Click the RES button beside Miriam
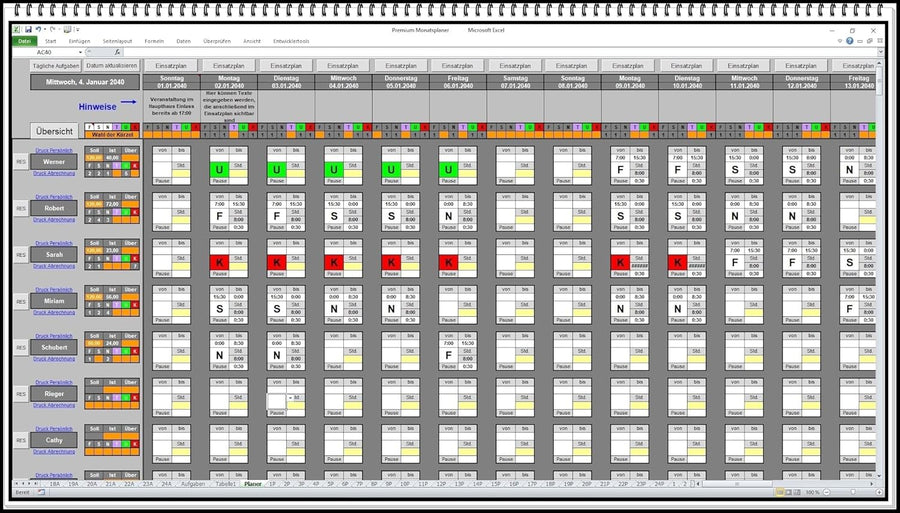900x513 pixels. click(20, 301)
